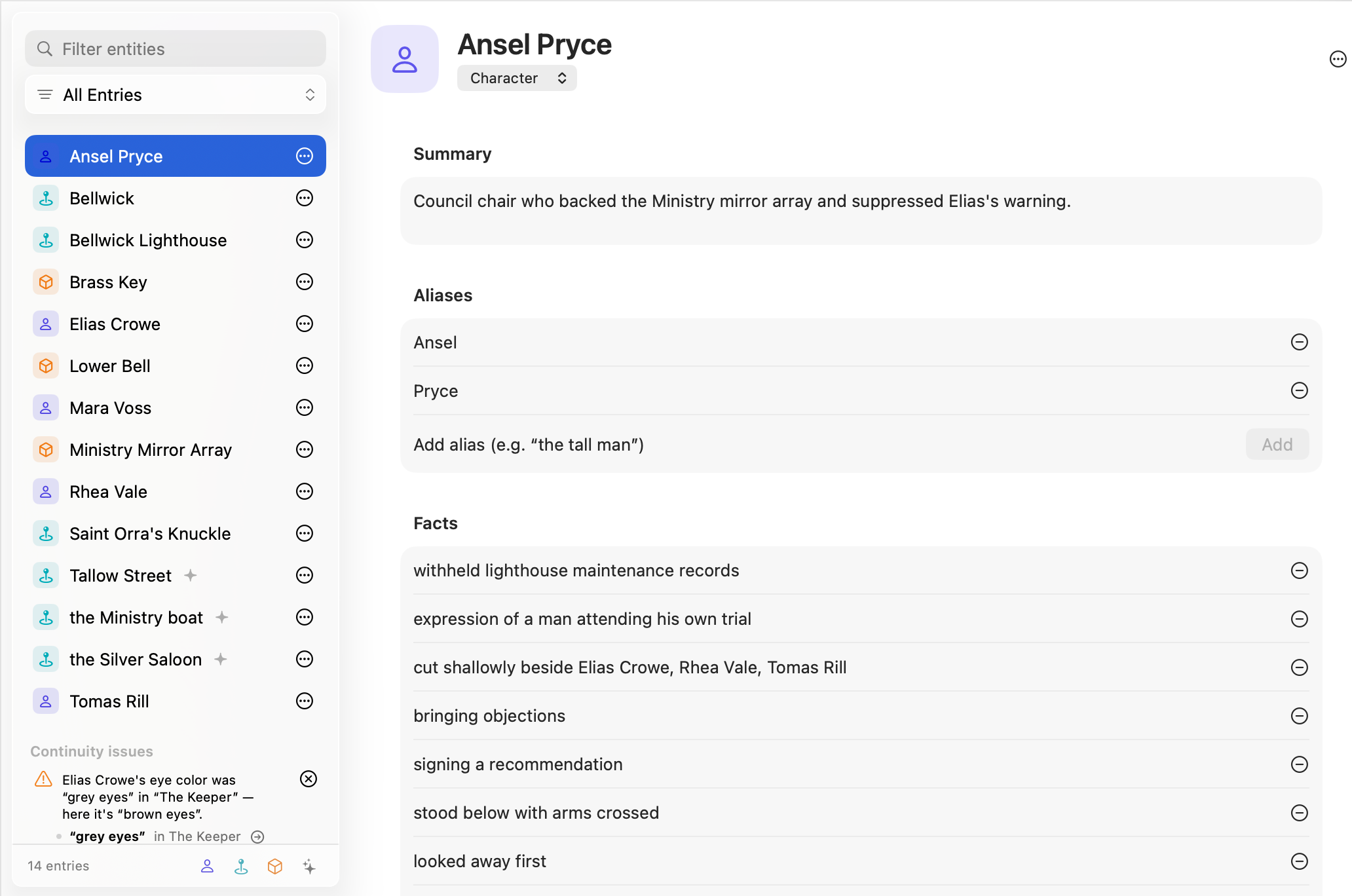Select the Tallow Street entry
Screen dimensions: 1352x896
[x=176, y=575]
